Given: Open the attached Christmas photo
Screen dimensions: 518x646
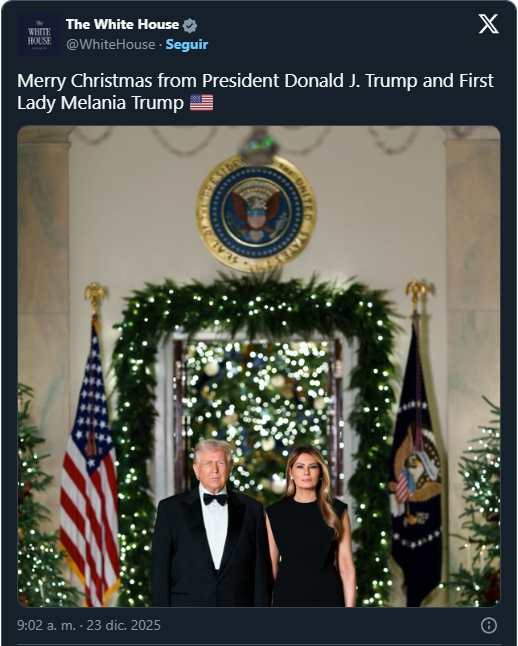Looking at the screenshot, I should click(259, 366).
